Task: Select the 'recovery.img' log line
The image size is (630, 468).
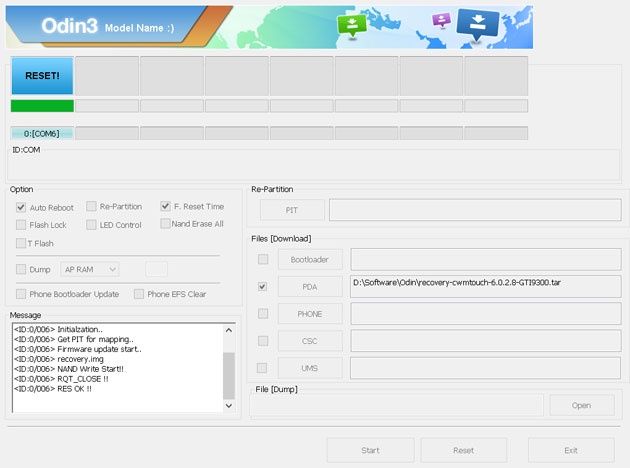Action: (x=59, y=359)
